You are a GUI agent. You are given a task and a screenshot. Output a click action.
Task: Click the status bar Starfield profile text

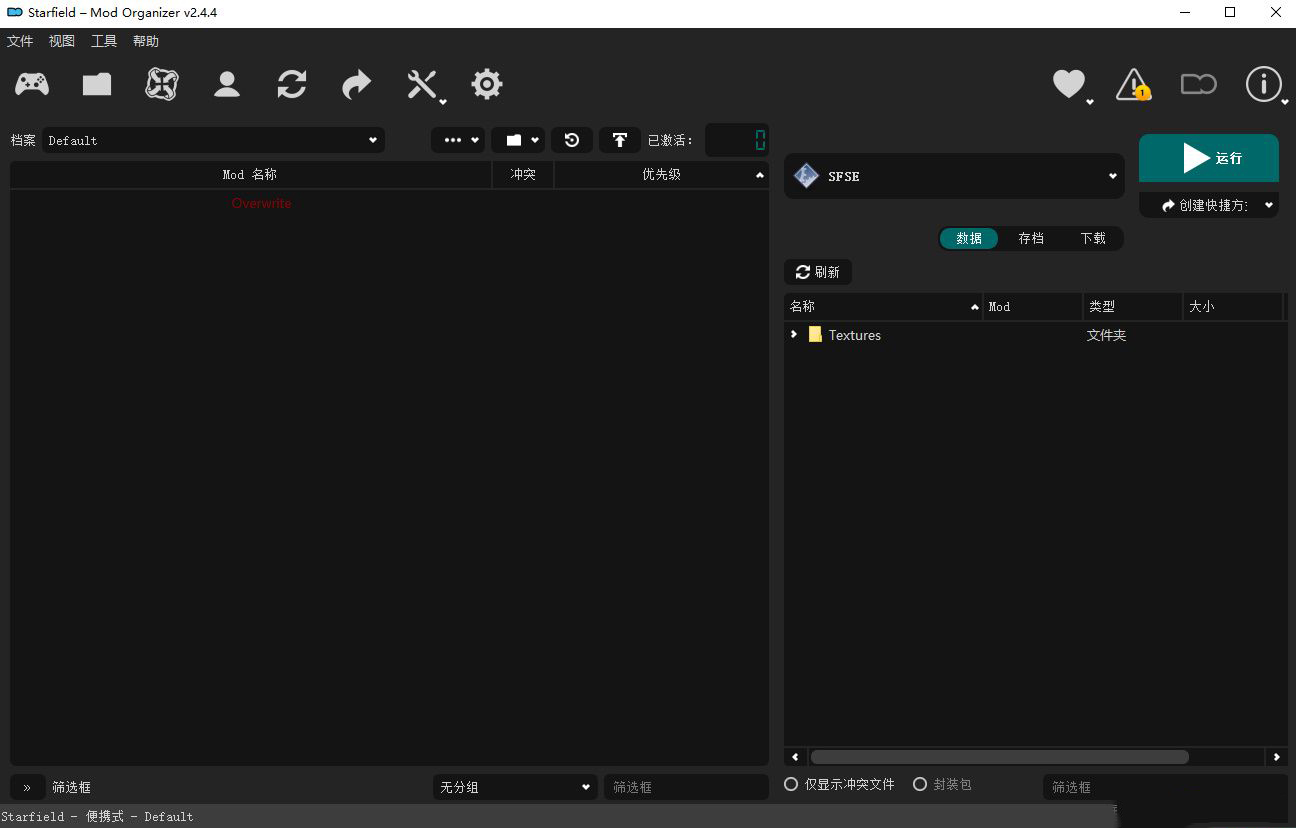click(97, 816)
